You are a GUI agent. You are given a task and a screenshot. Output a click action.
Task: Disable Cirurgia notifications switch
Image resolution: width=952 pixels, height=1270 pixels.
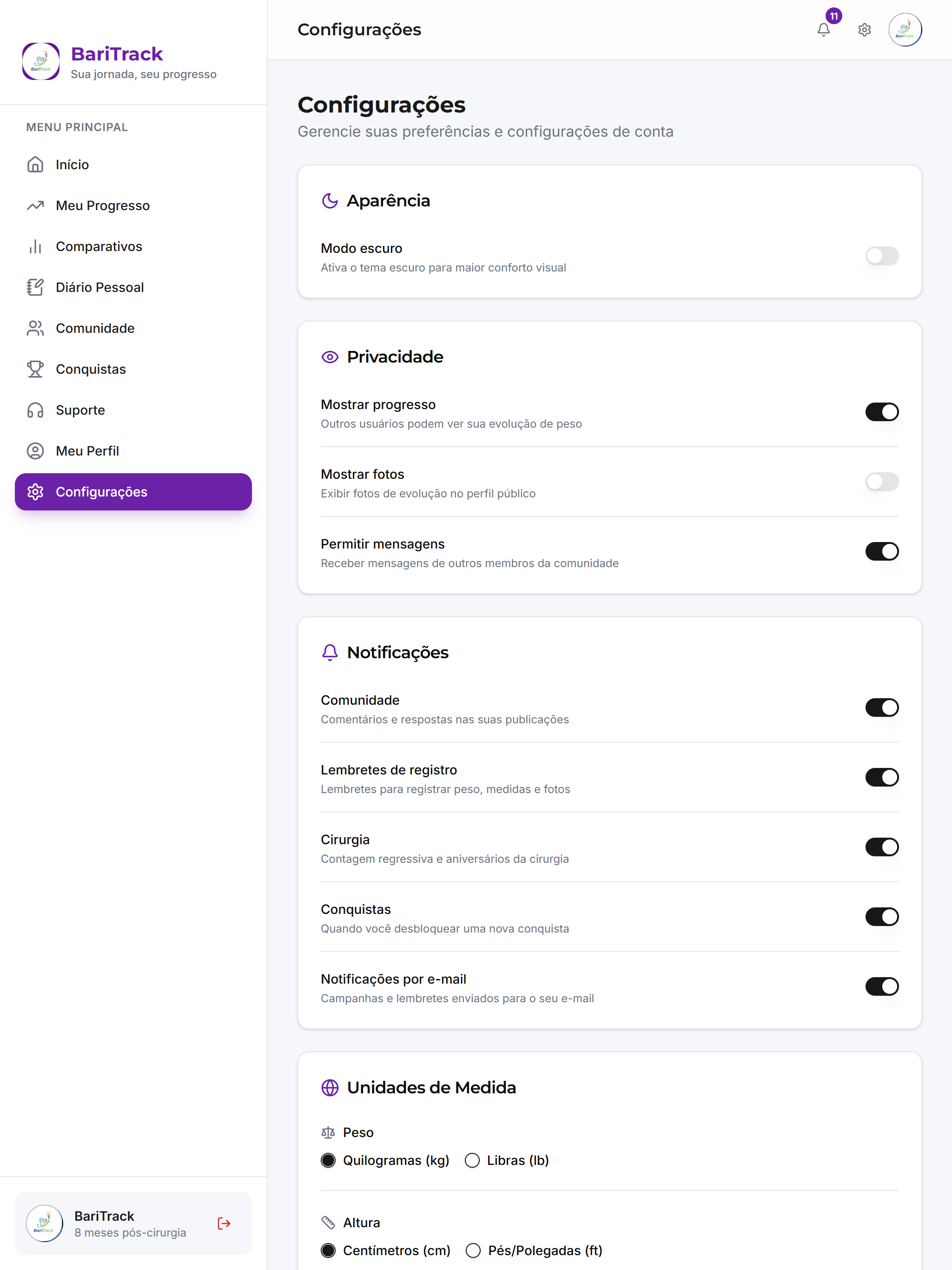[882, 847]
